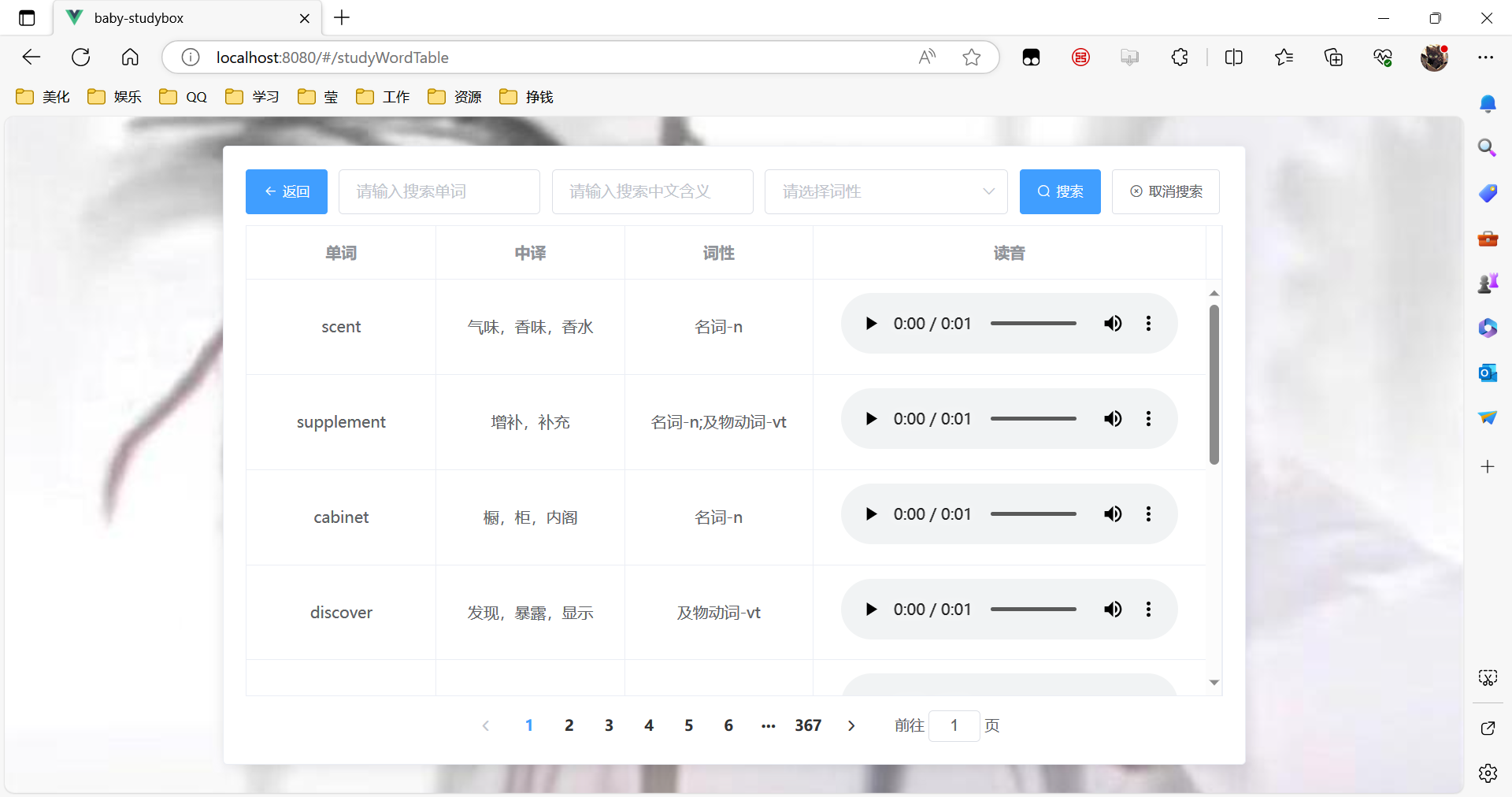
Task: Go to page 2 of results
Action: (569, 725)
